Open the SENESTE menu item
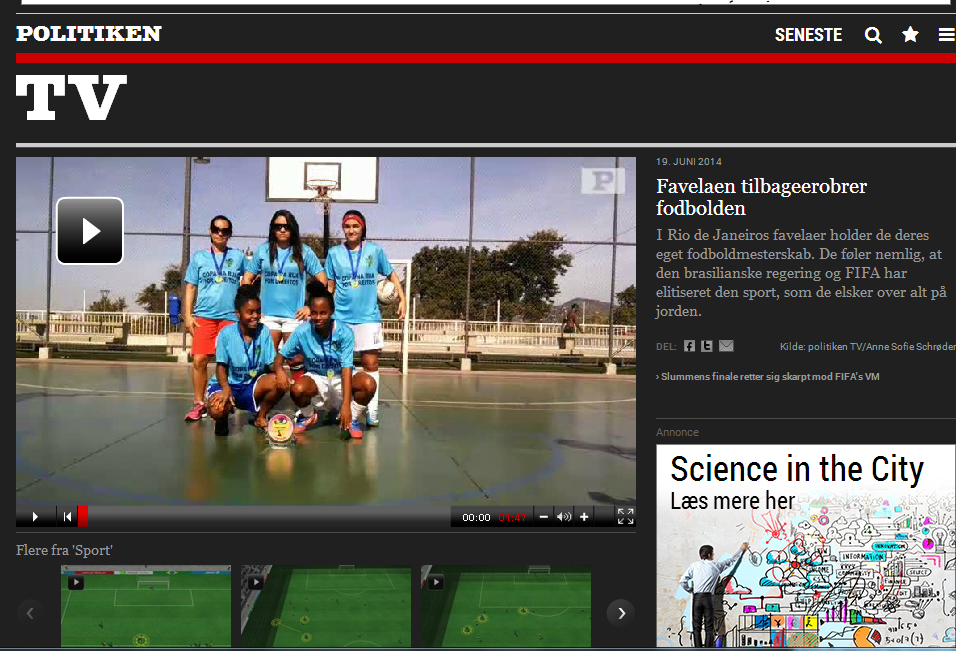 (808, 35)
